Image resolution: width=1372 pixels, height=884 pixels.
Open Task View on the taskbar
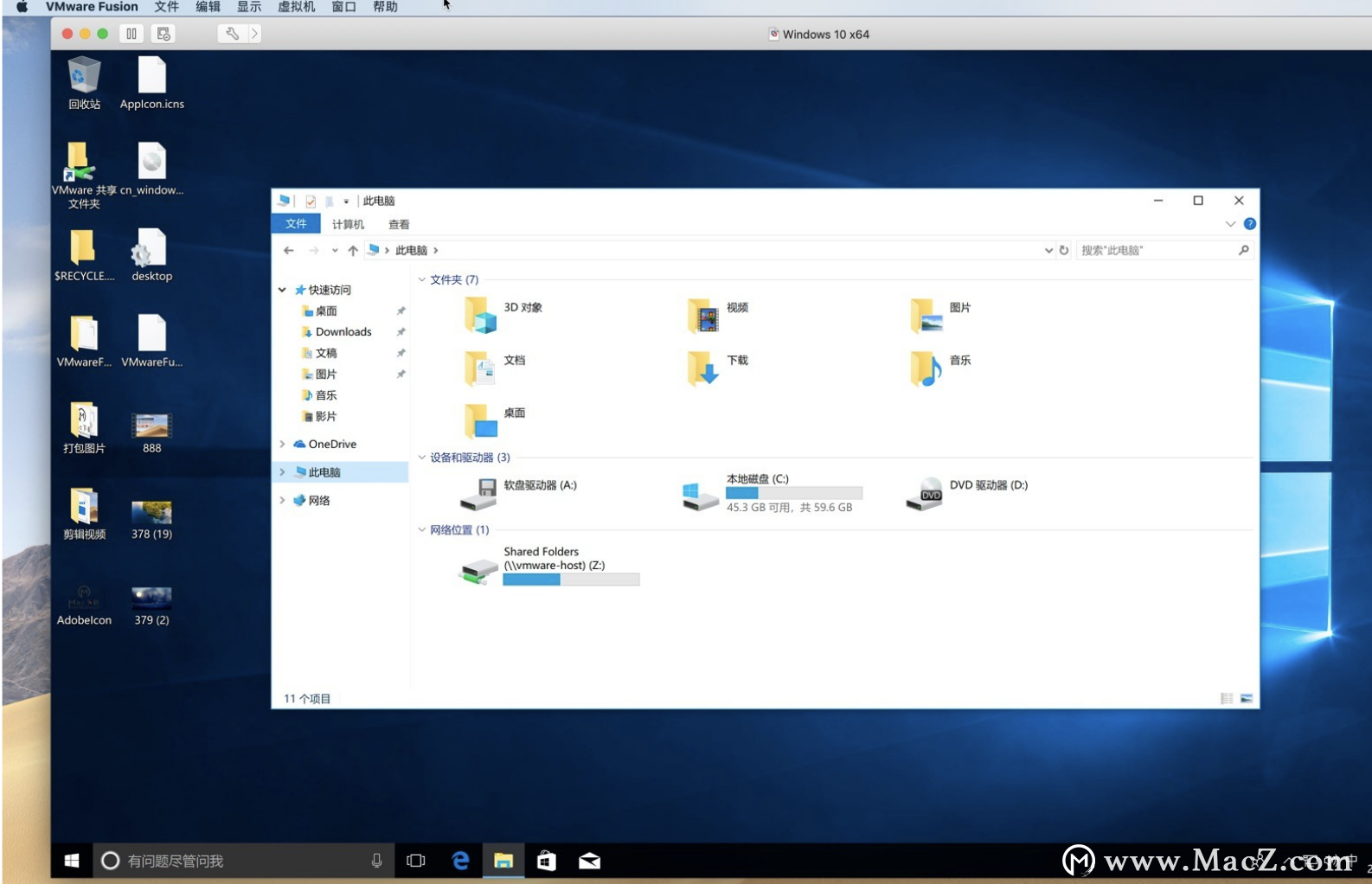click(416, 861)
